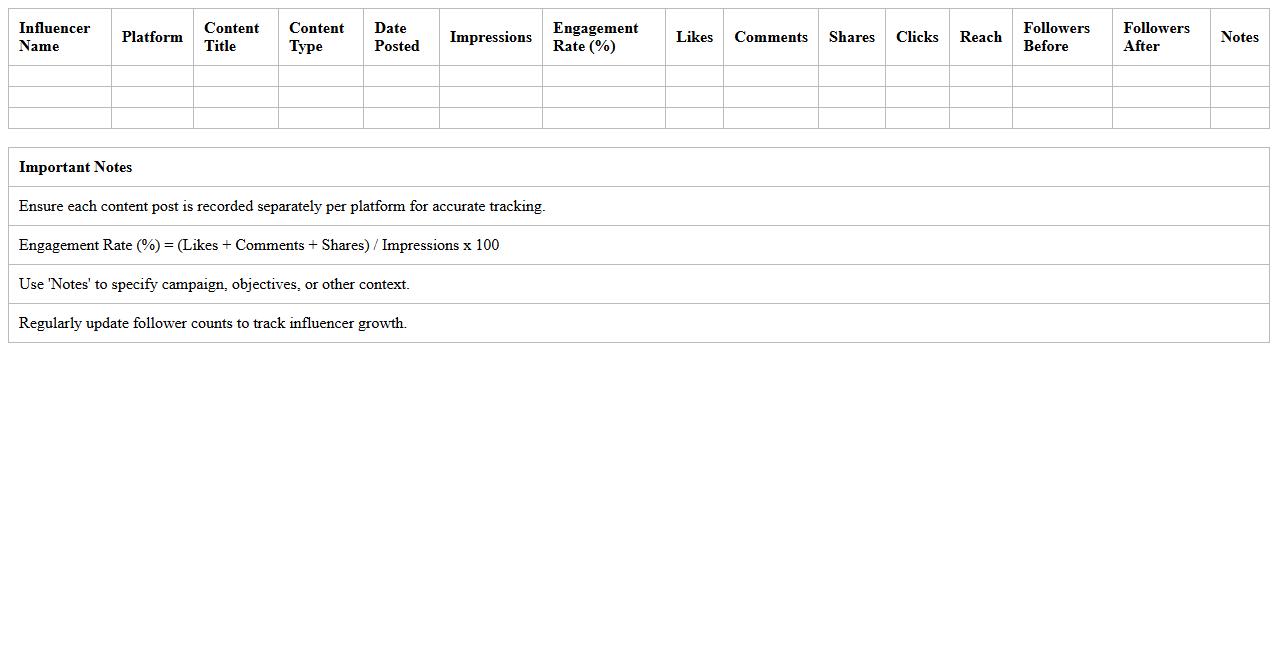The height and width of the screenshot is (650, 1278).
Task: Click the Date Posted column header
Action: 397,37
